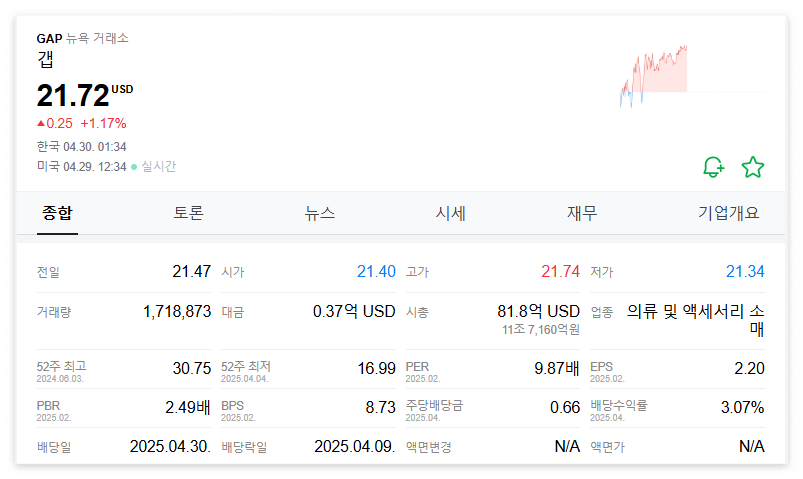Switch to the 기업개요 tab
The width and height of the screenshot is (803, 479).
coord(728,213)
